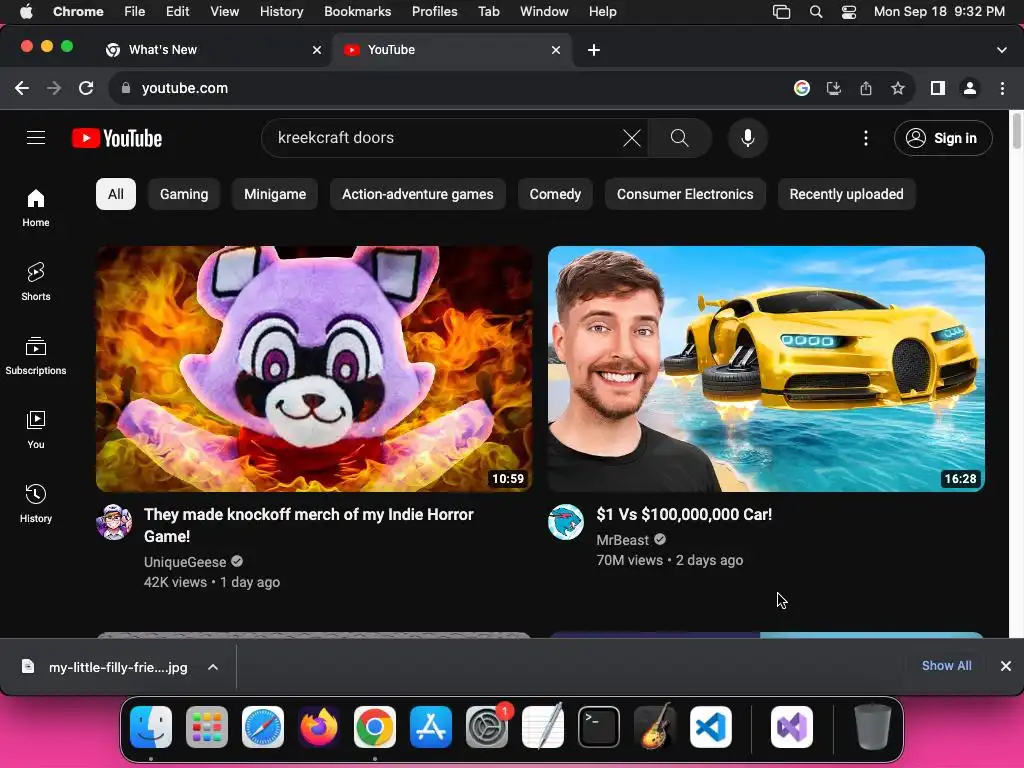
Task: Open Finder from the Dock
Action: point(151,727)
